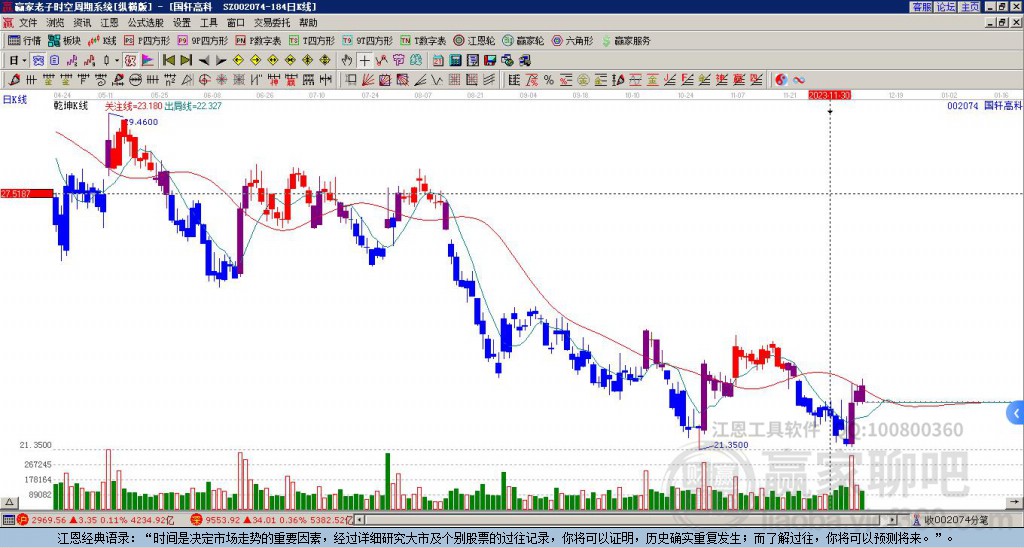Toggle the 权 adjustment button
This screenshot has height=548, width=1024.
(x=130, y=61)
